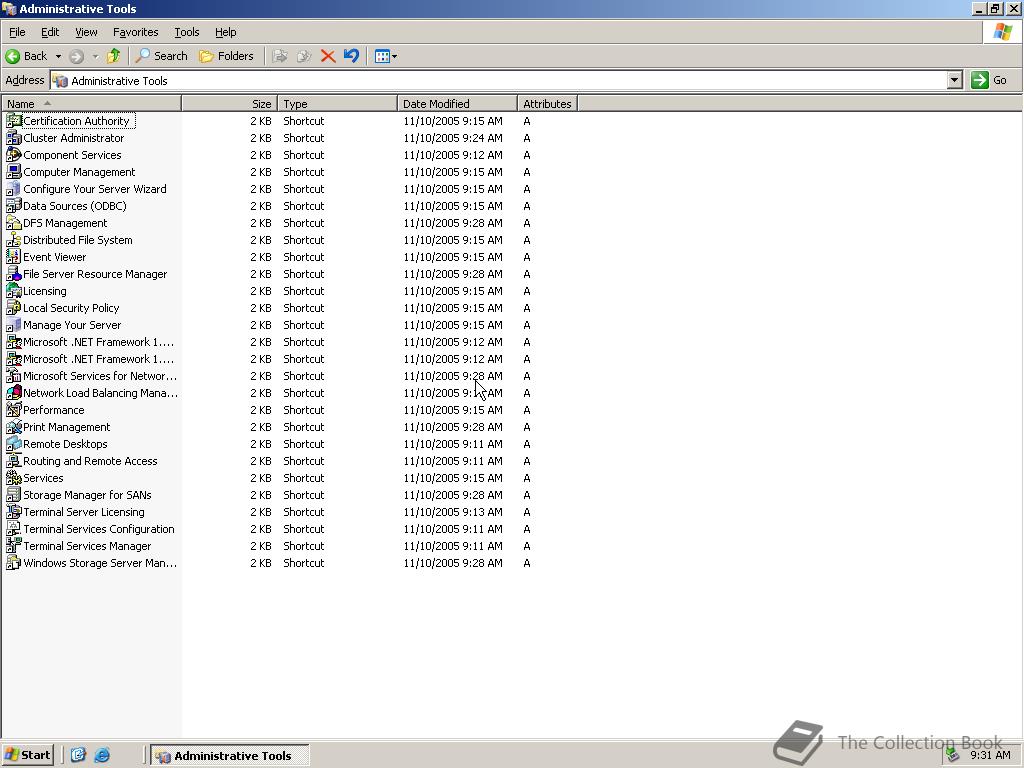Click Administrative Tools taskbar button
1024x768 pixels.
click(x=230, y=756)
